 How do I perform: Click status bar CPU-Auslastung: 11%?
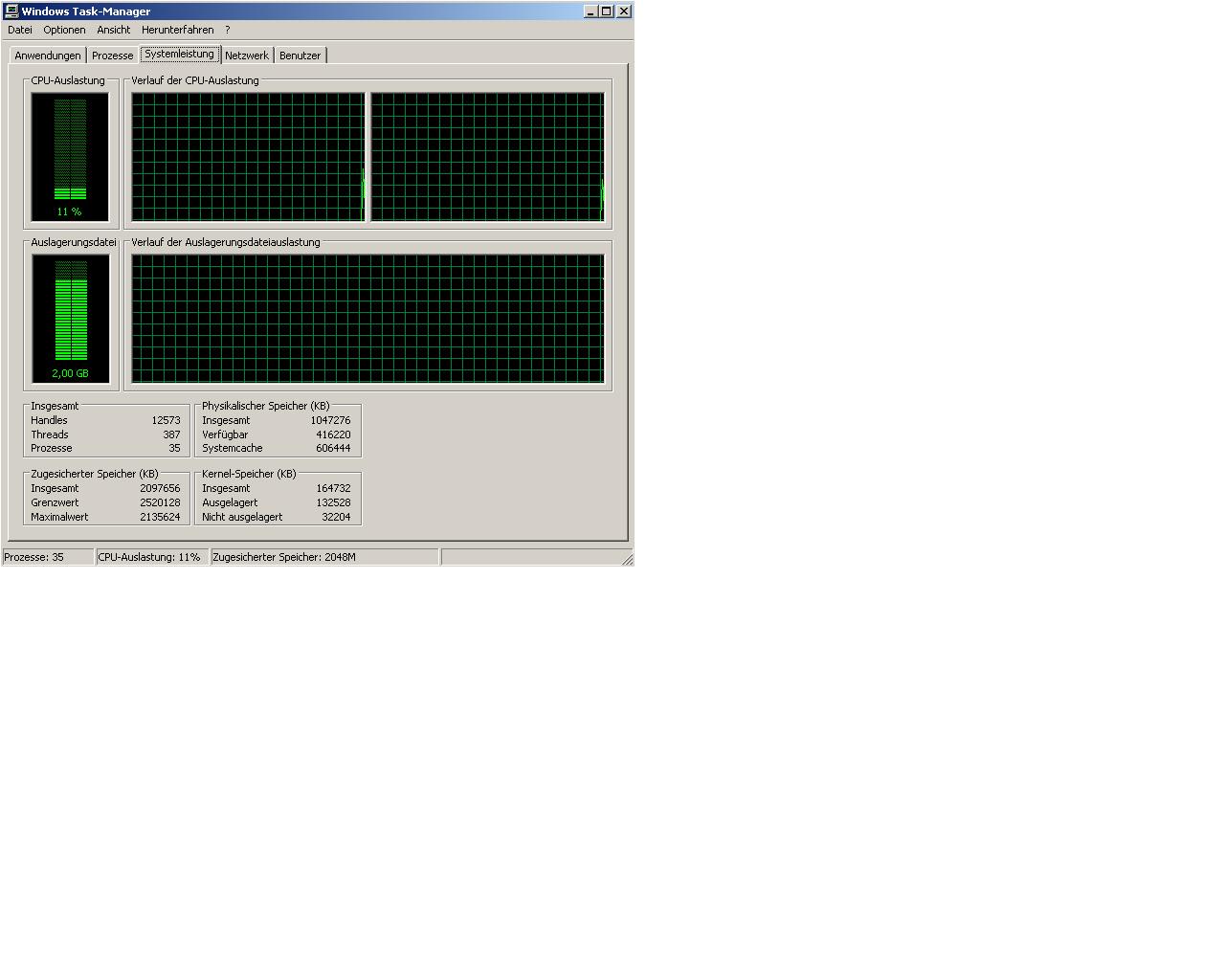(x=149, y=557)
